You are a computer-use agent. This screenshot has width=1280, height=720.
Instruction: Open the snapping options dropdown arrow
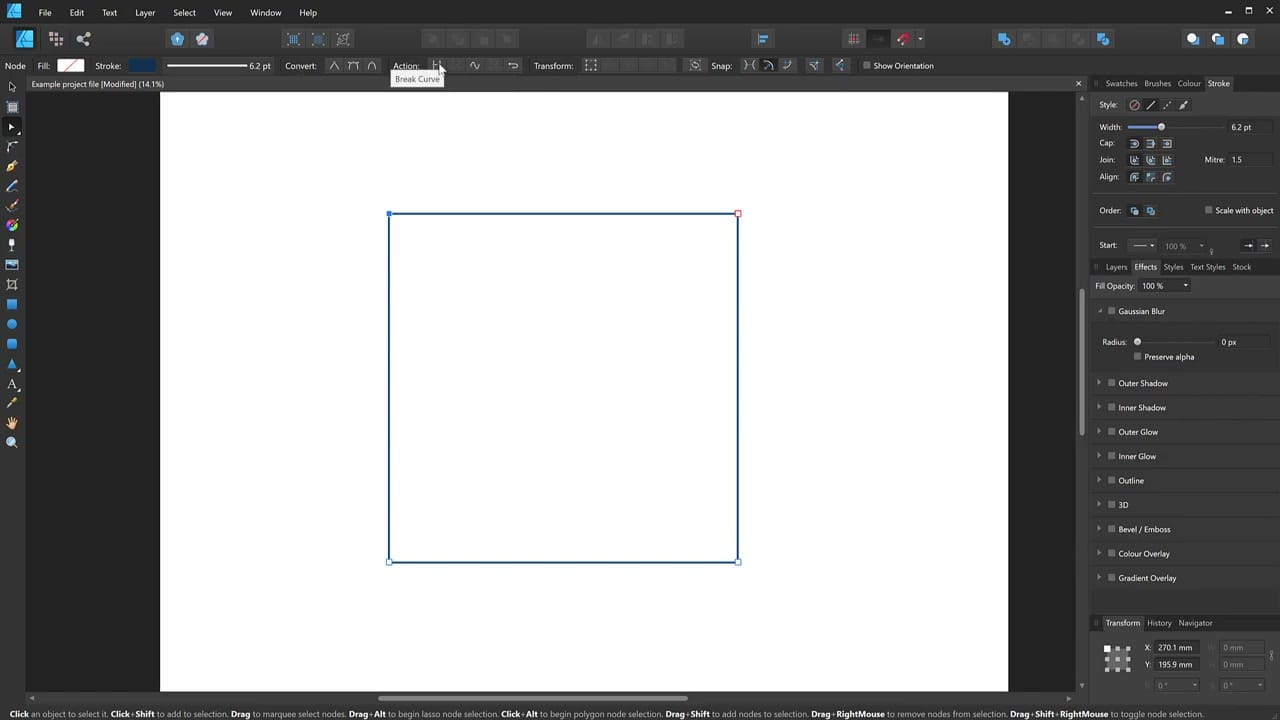pos(920,40)
